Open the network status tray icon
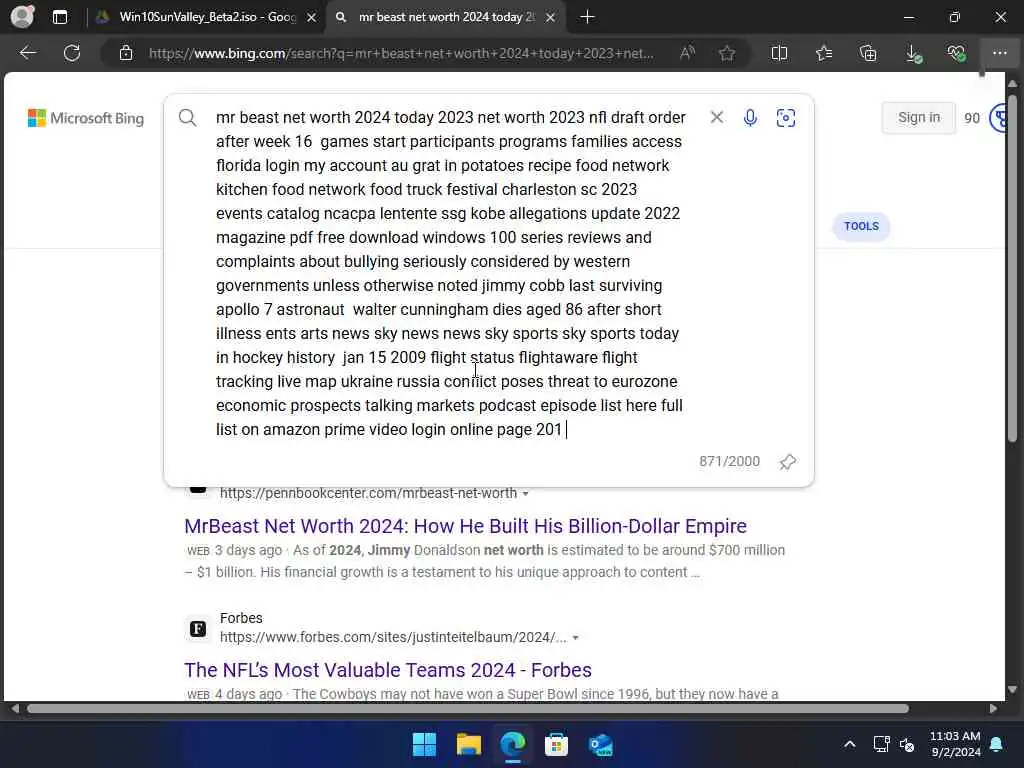 [x=881, y=744]
